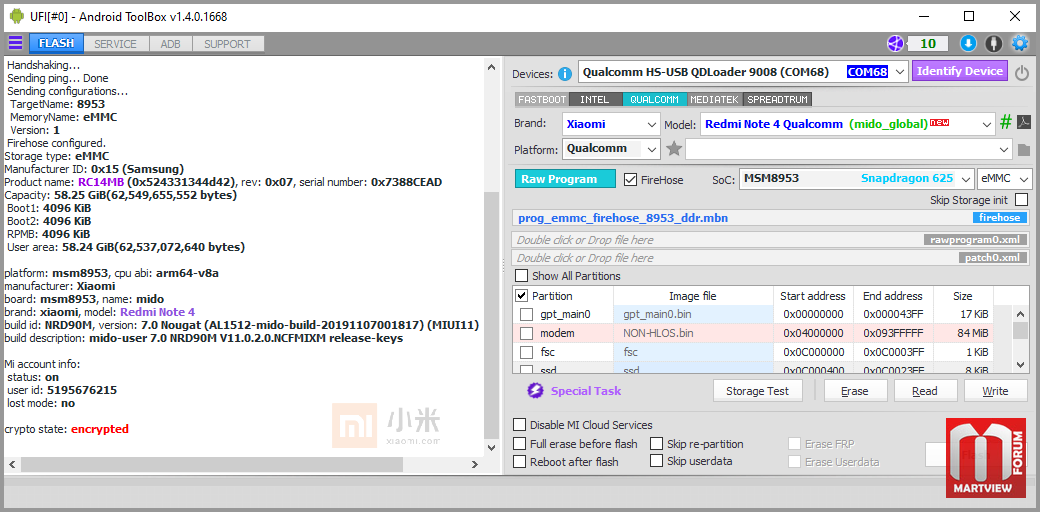Select the QUALCOMM chipset tab

[654, 99]
